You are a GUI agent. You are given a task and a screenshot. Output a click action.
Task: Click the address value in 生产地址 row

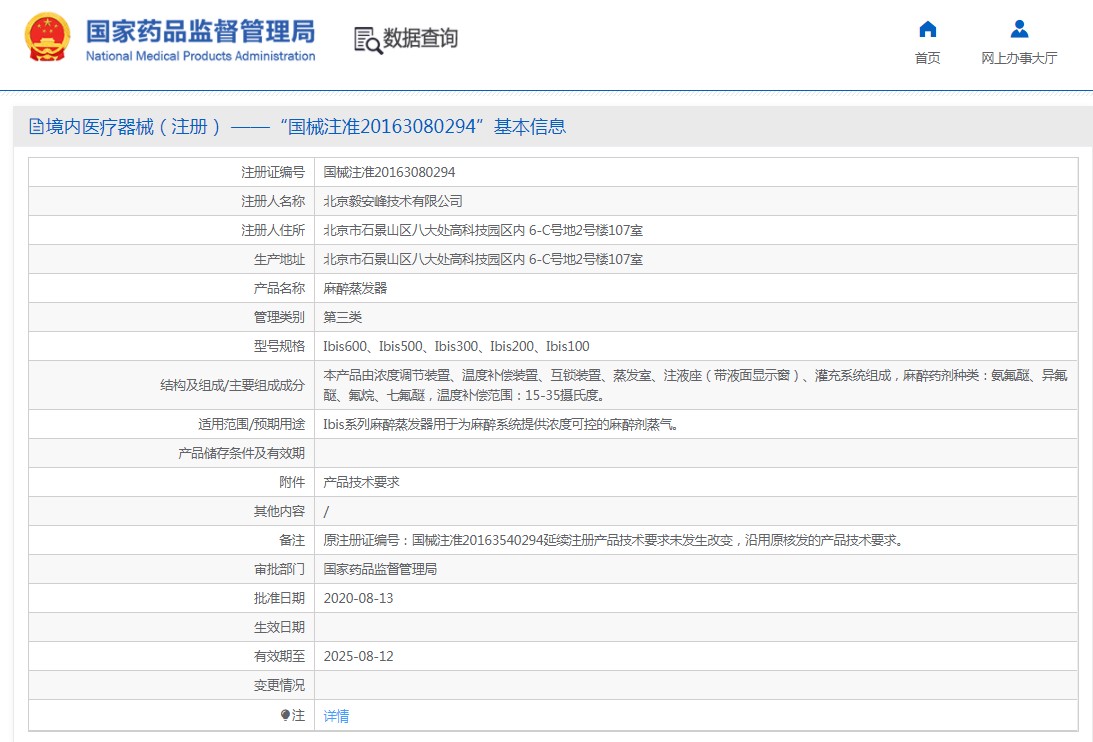tap(483, 259)
